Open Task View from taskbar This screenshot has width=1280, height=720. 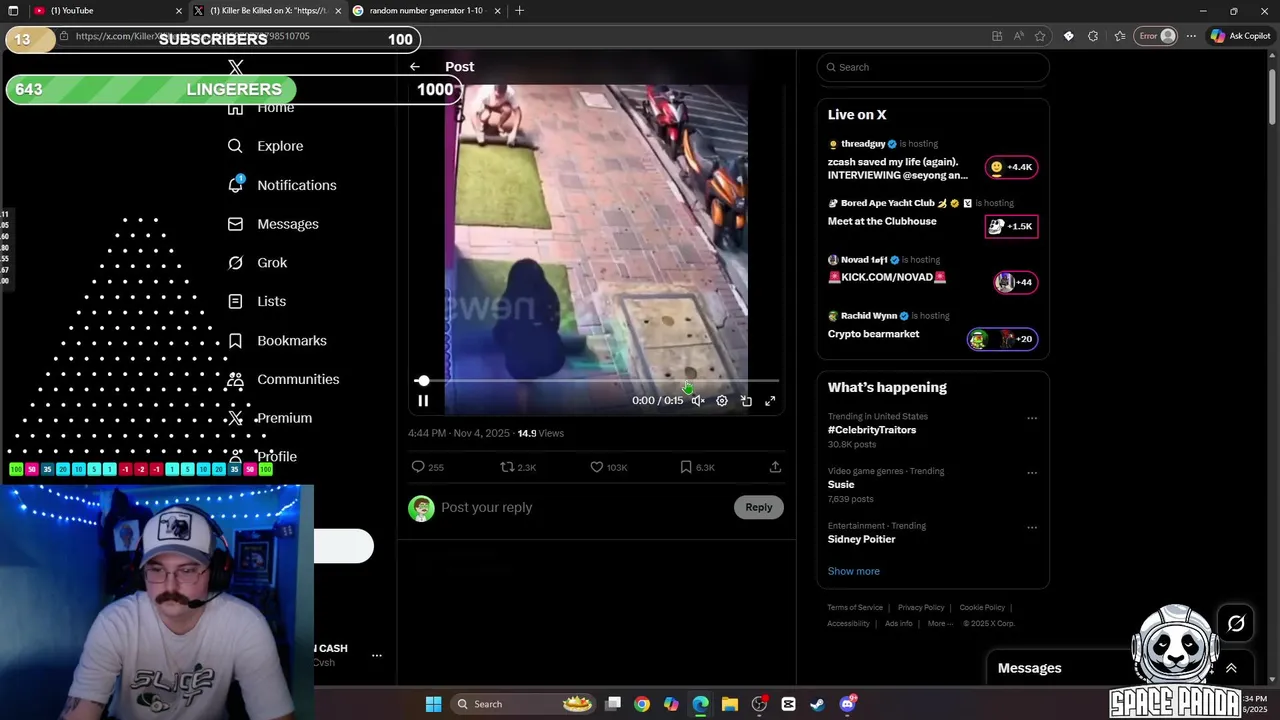point(613,704)
